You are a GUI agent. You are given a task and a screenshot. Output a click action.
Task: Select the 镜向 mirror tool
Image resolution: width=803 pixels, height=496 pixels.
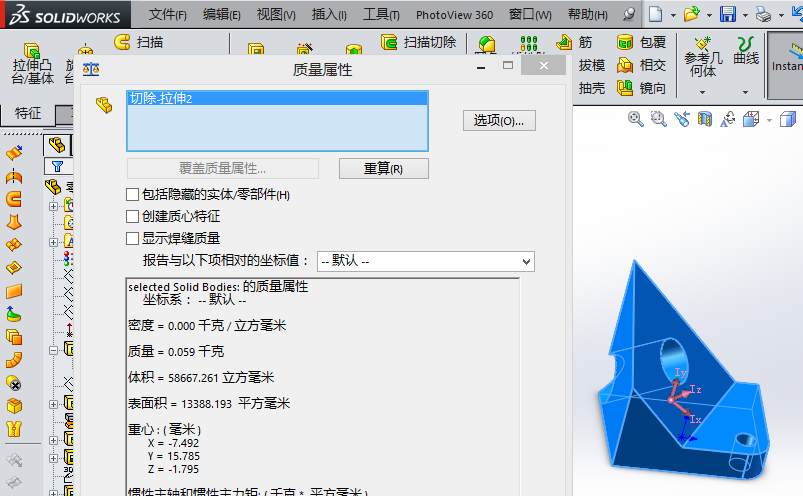point(626,88)
